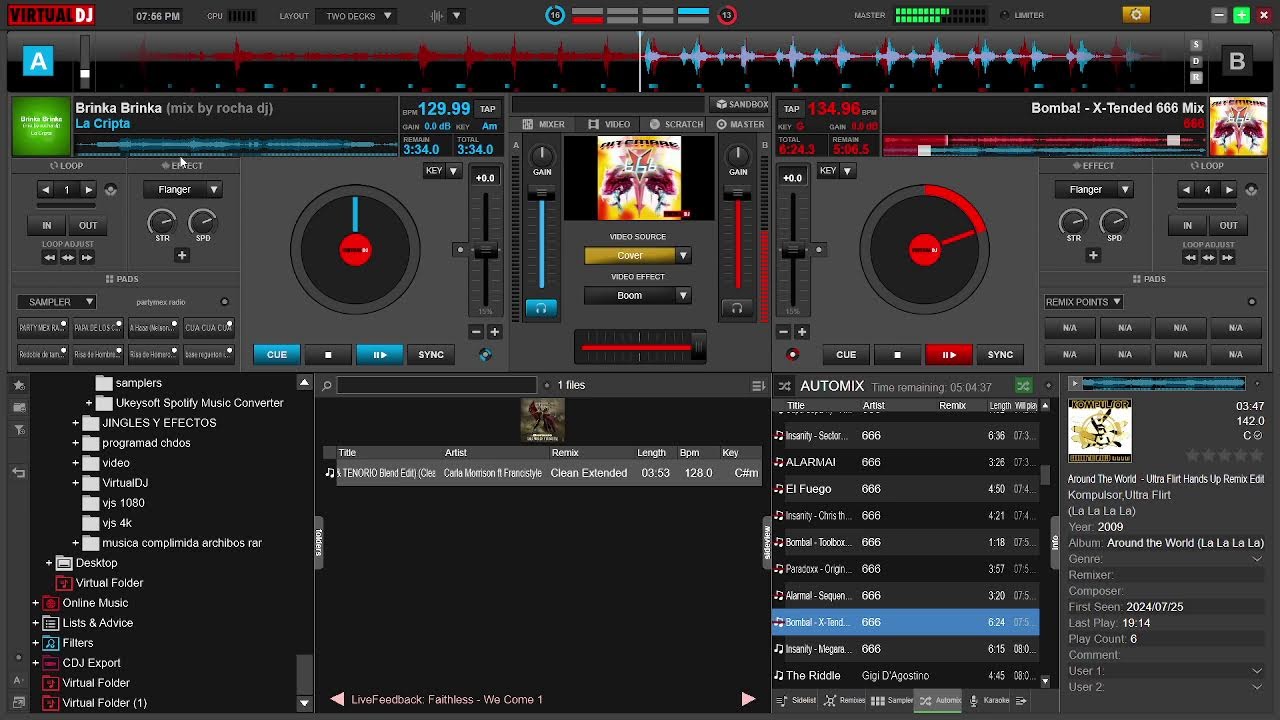Open video source Cover dropdown
The image size is (1280, 720).
pos(637,255)
